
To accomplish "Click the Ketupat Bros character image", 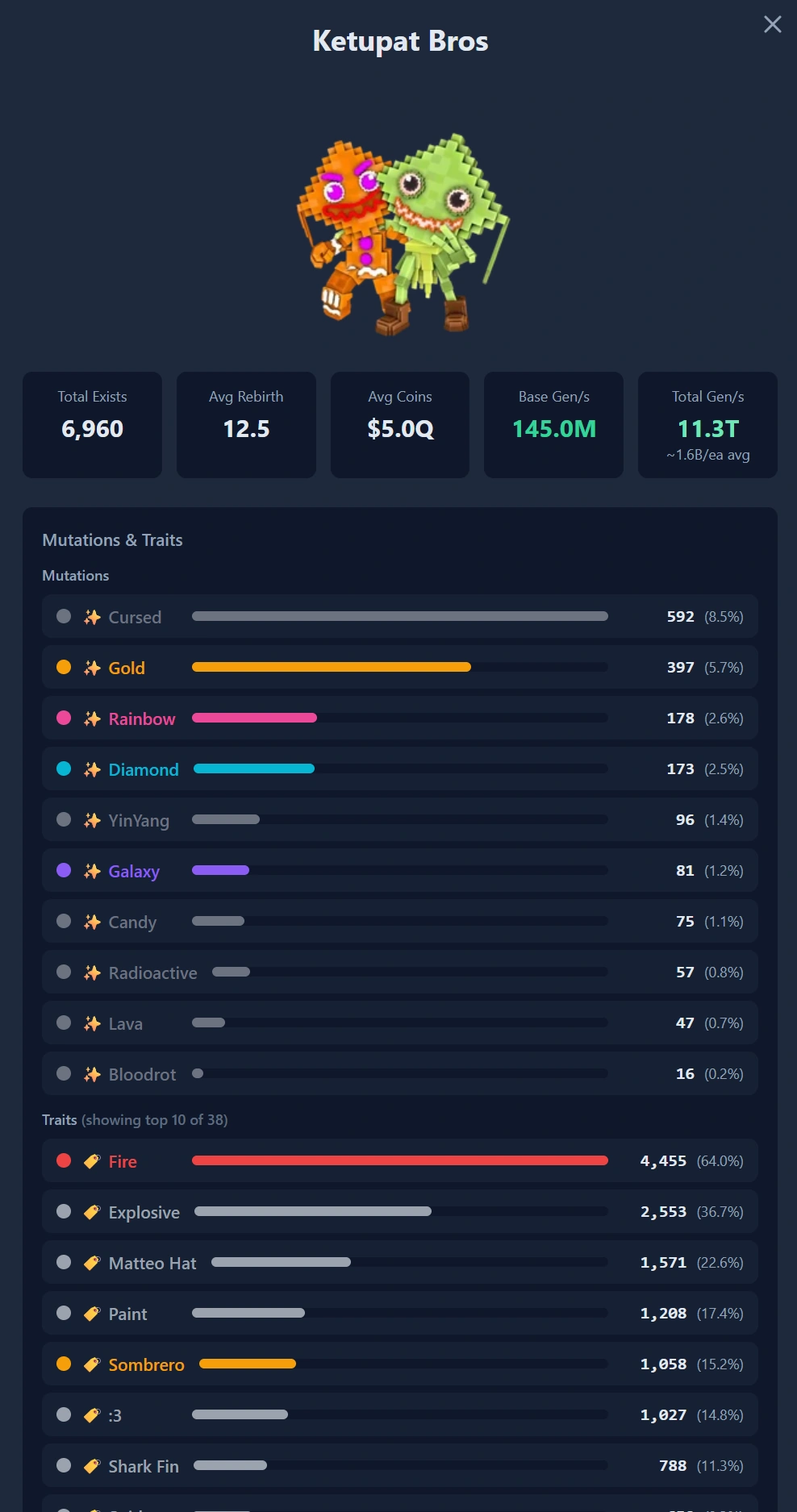I will click(403, 234).
